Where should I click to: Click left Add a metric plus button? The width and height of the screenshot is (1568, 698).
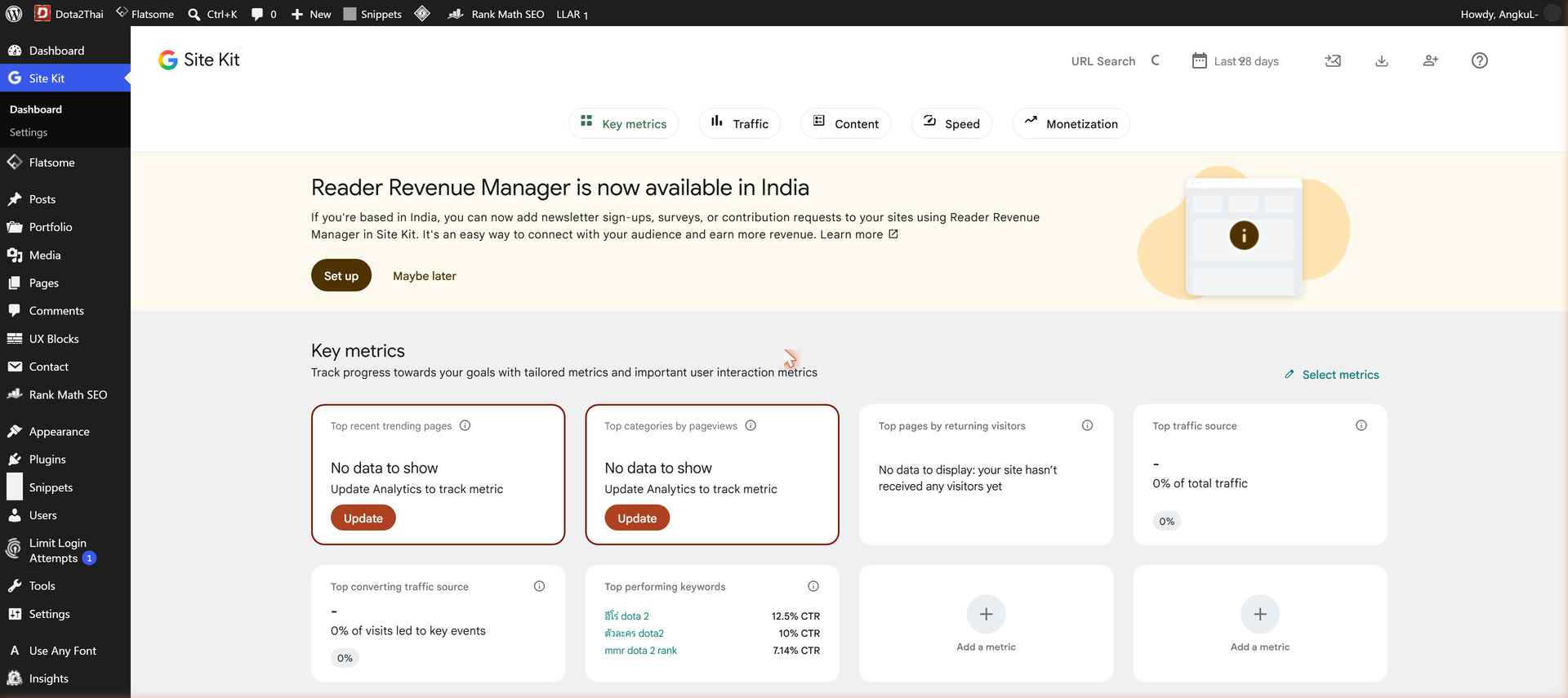click(x=986, y=614)
